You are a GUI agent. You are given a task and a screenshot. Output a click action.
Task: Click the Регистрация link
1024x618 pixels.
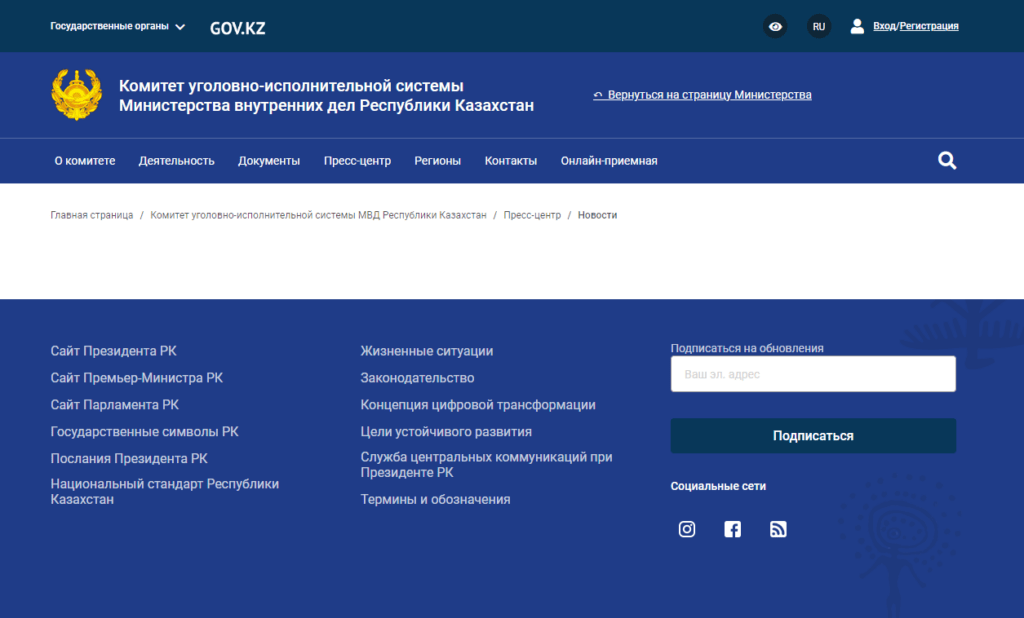(929, 26)
